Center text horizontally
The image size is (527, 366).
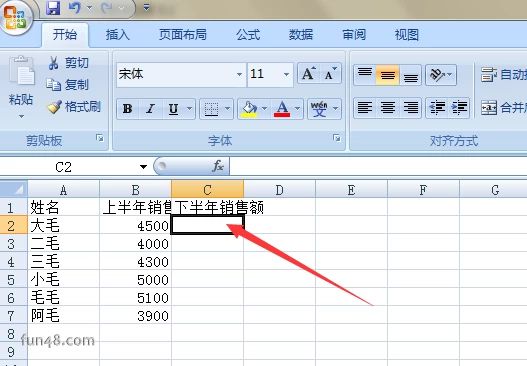pyautogui.click(x=388, y=108)
